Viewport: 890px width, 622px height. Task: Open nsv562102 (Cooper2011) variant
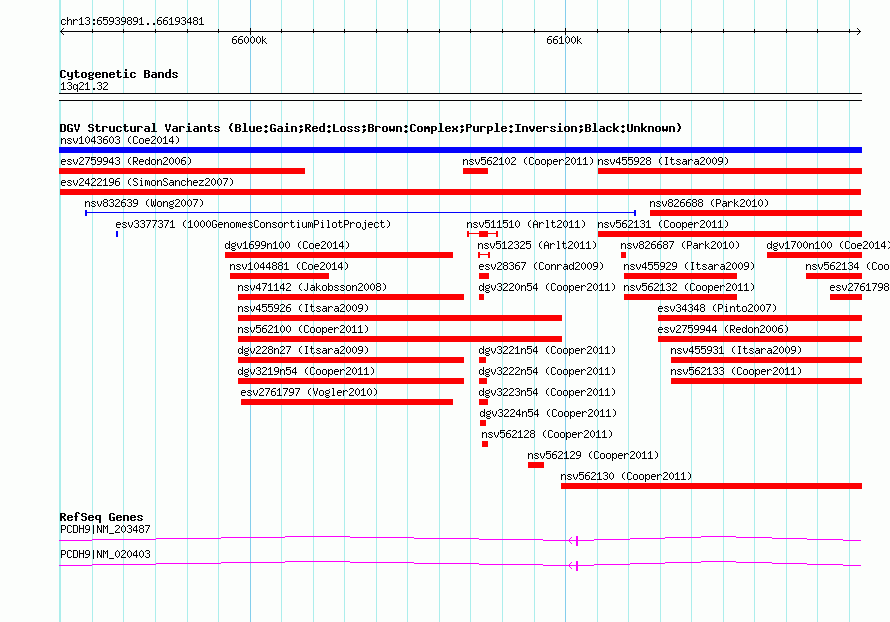click(528, 161)
